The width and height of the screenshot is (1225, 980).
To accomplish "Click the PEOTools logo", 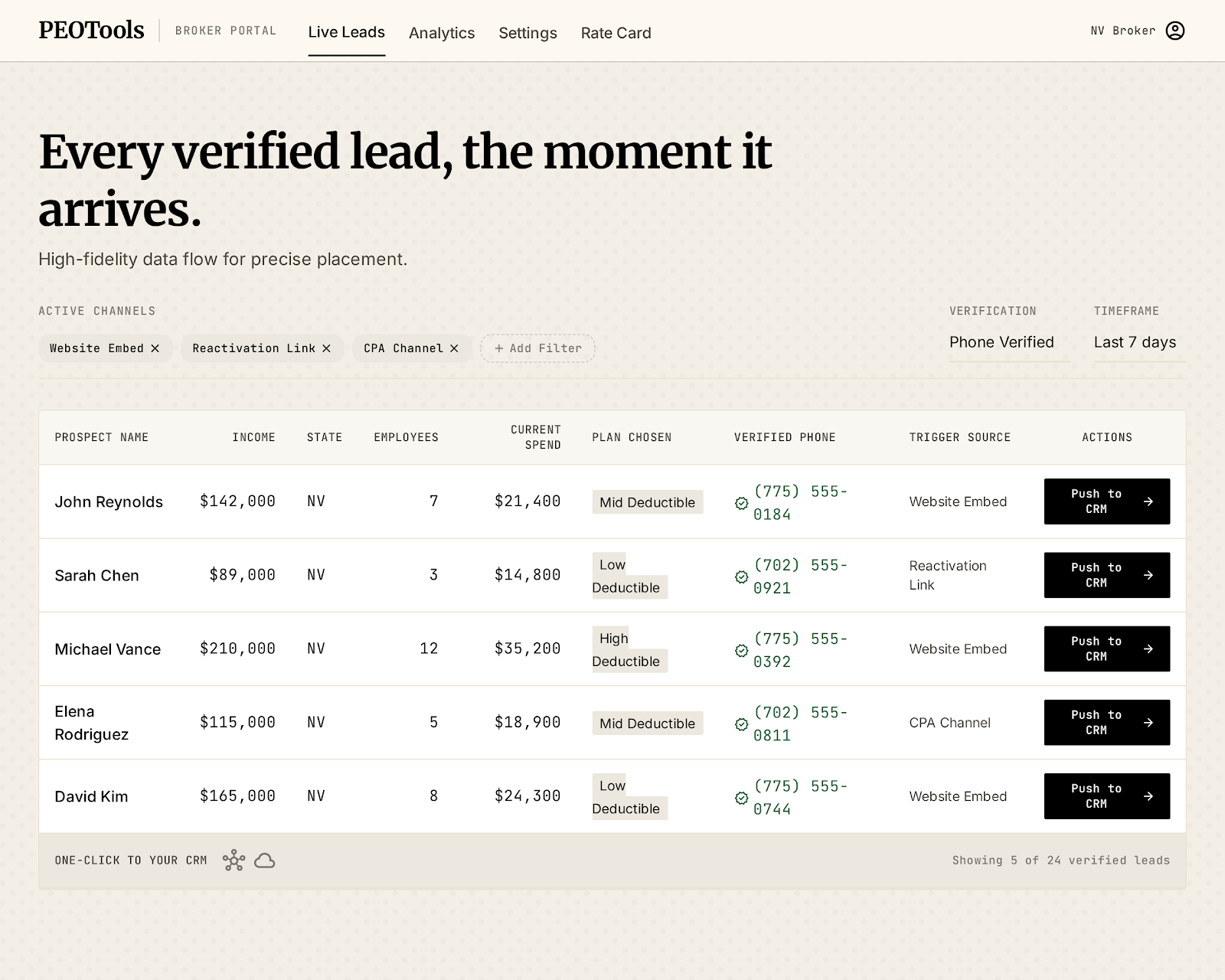I will 91,30.
